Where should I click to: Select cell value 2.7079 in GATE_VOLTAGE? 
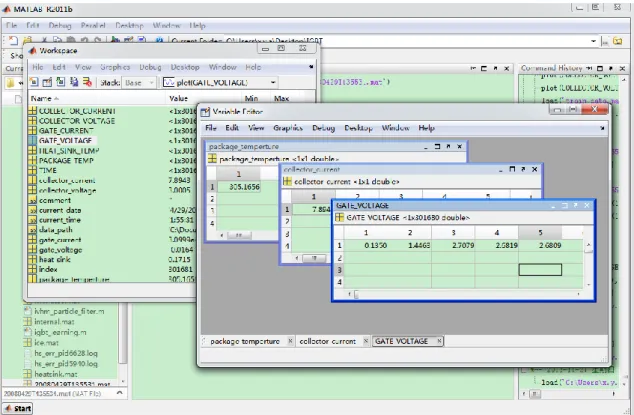[x=453, y=245]
